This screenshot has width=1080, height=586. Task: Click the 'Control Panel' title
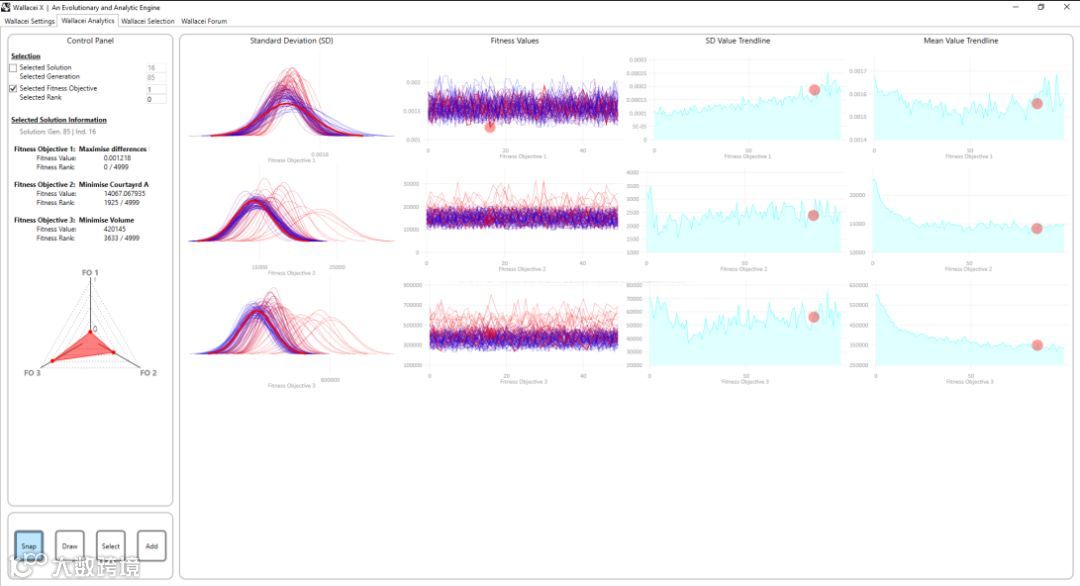click(x=90, y=41)
